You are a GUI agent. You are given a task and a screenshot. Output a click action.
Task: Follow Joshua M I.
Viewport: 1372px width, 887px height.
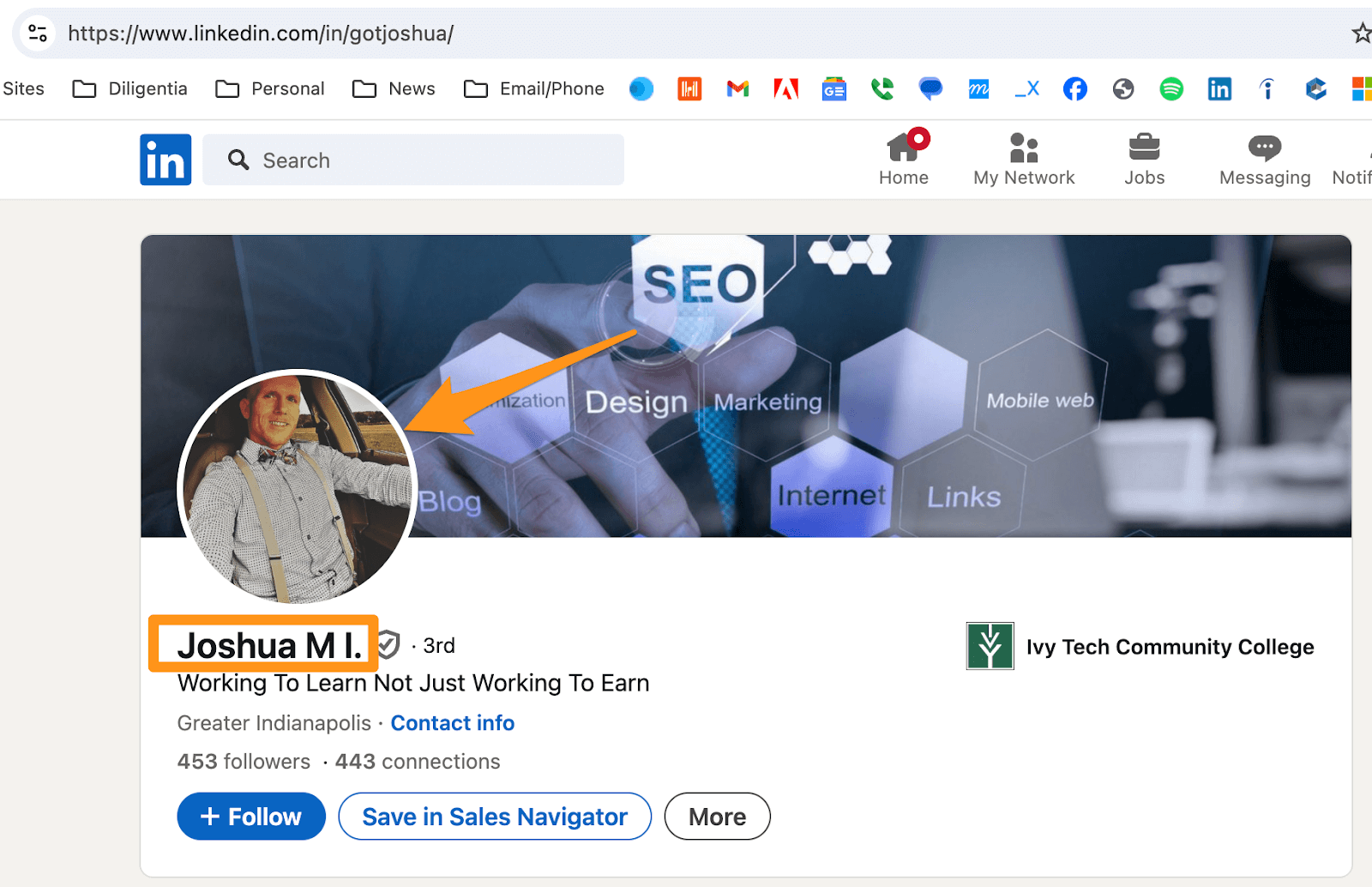(x=251, y=816)
